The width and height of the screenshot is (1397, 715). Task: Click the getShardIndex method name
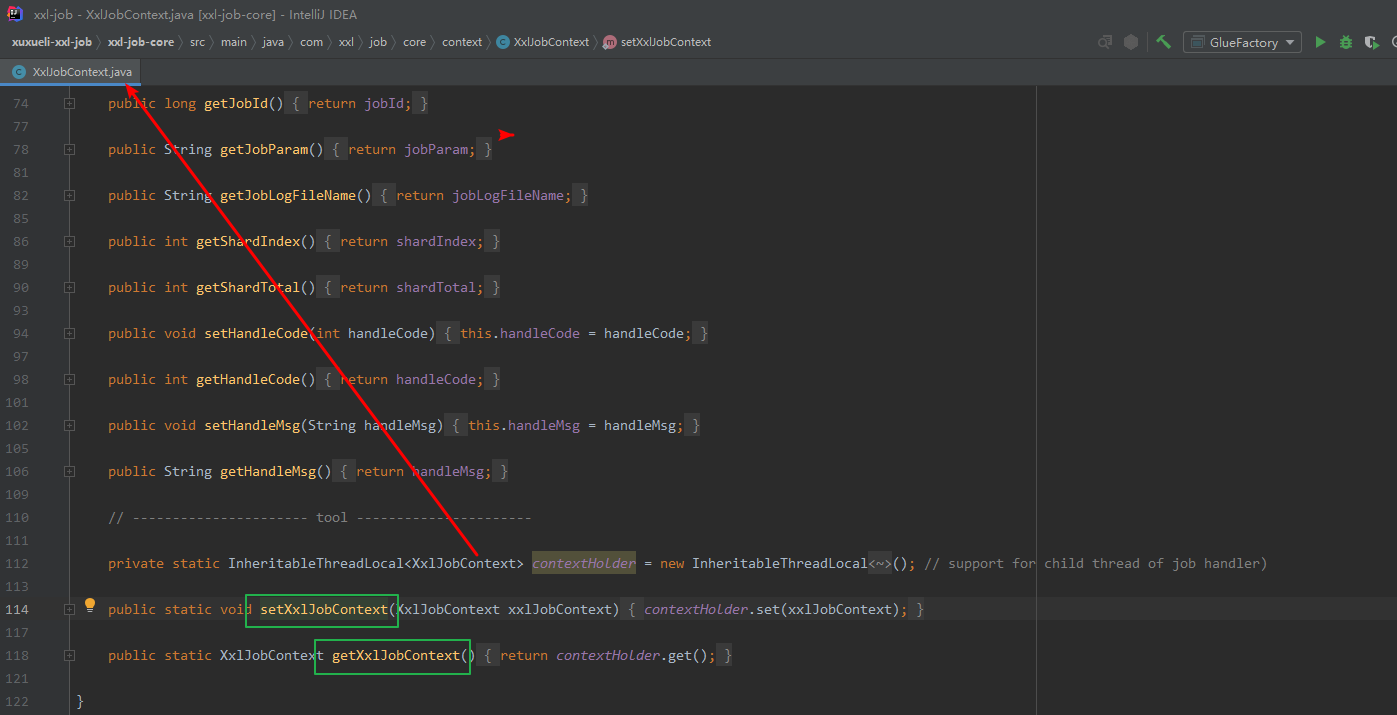pyautogui.click(x=248, y=241)
